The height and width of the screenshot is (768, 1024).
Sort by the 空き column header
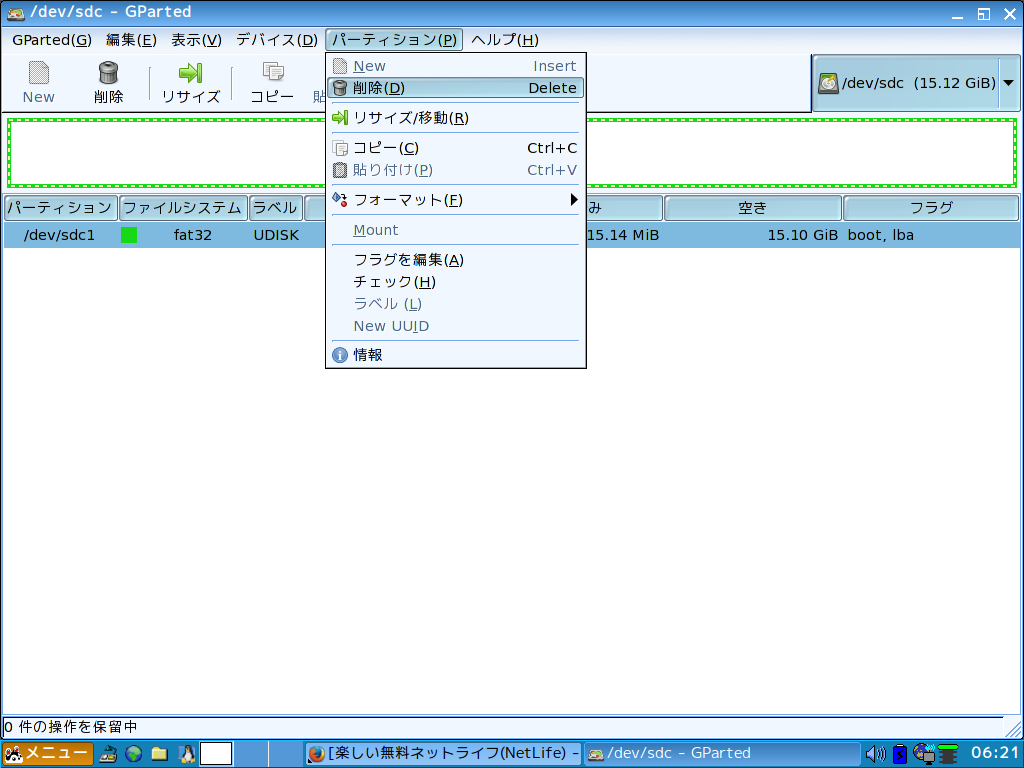coord(752,208)
